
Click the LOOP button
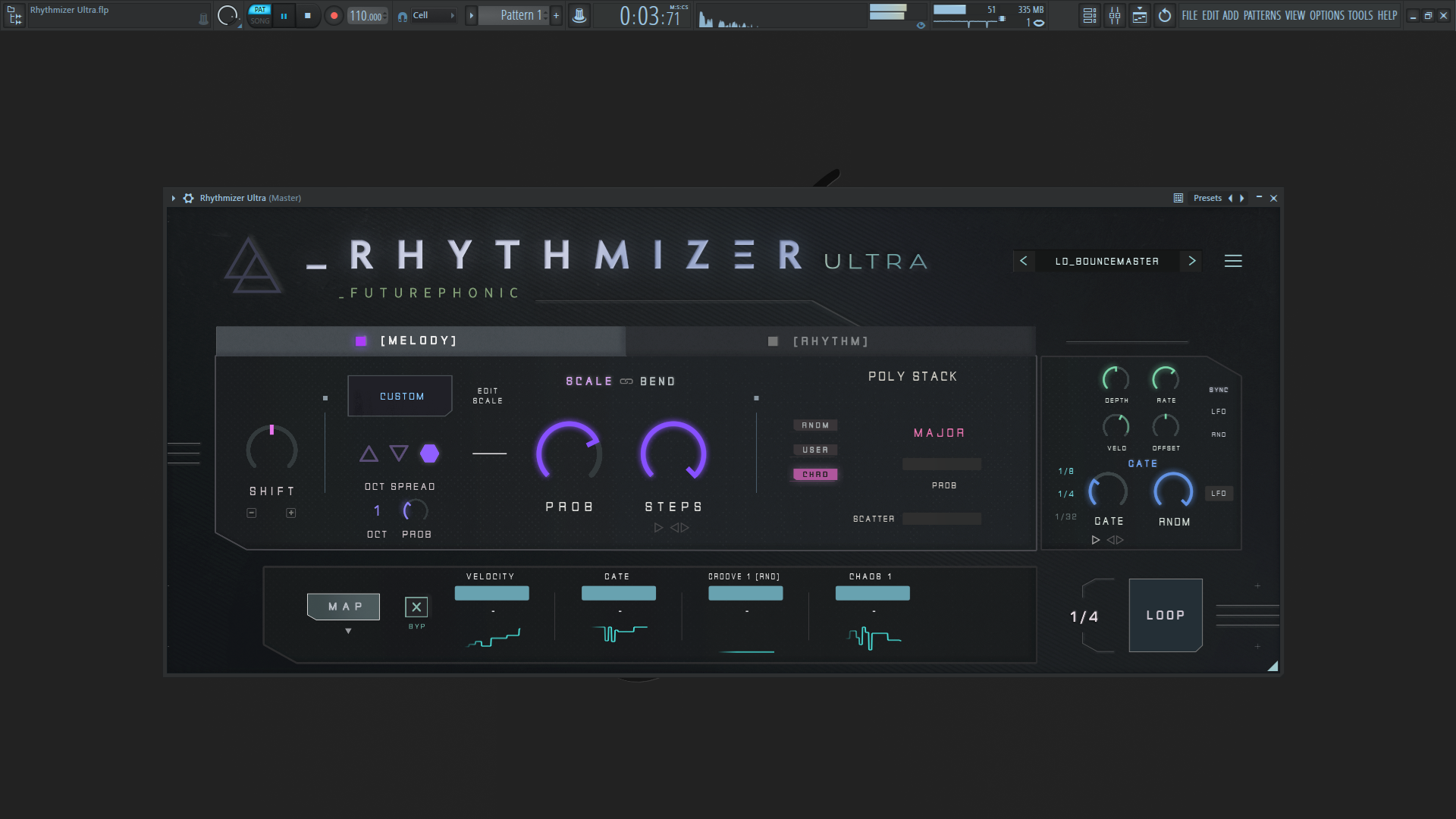(x=1166, y=615)
